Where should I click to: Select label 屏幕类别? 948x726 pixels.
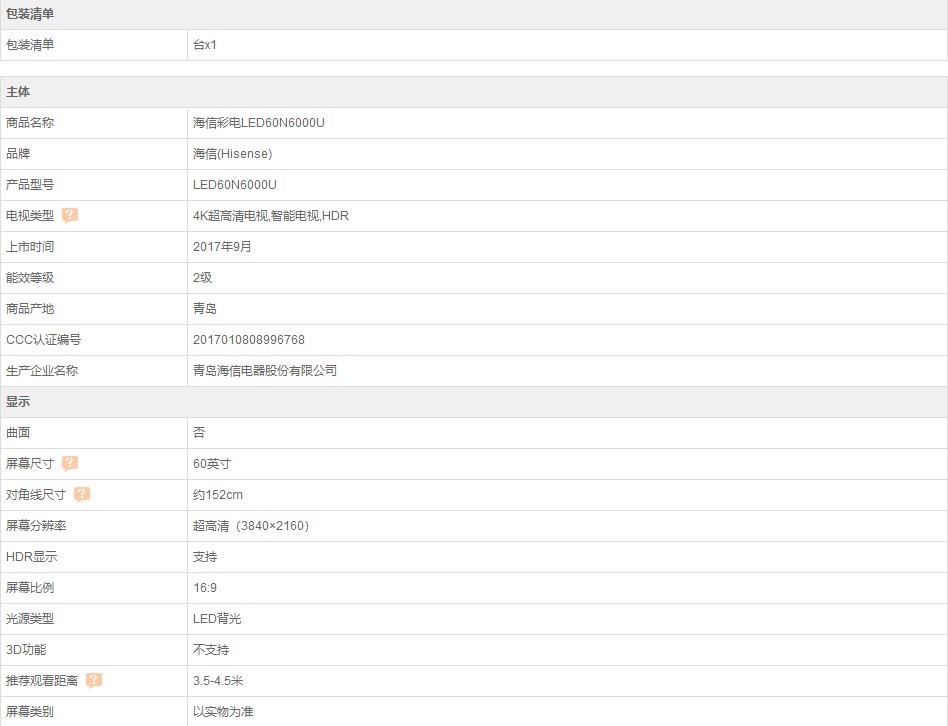[x=30, y=711]
